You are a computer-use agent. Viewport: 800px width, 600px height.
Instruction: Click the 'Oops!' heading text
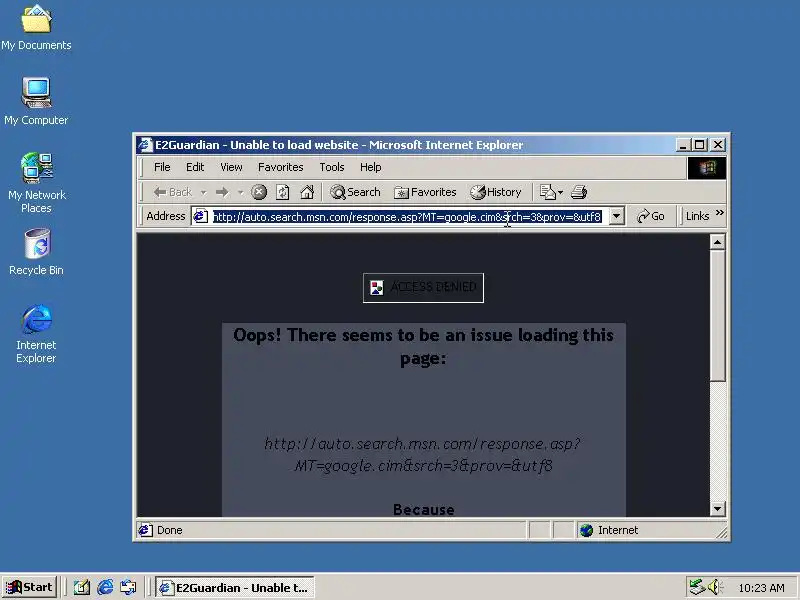pos(423,346)
